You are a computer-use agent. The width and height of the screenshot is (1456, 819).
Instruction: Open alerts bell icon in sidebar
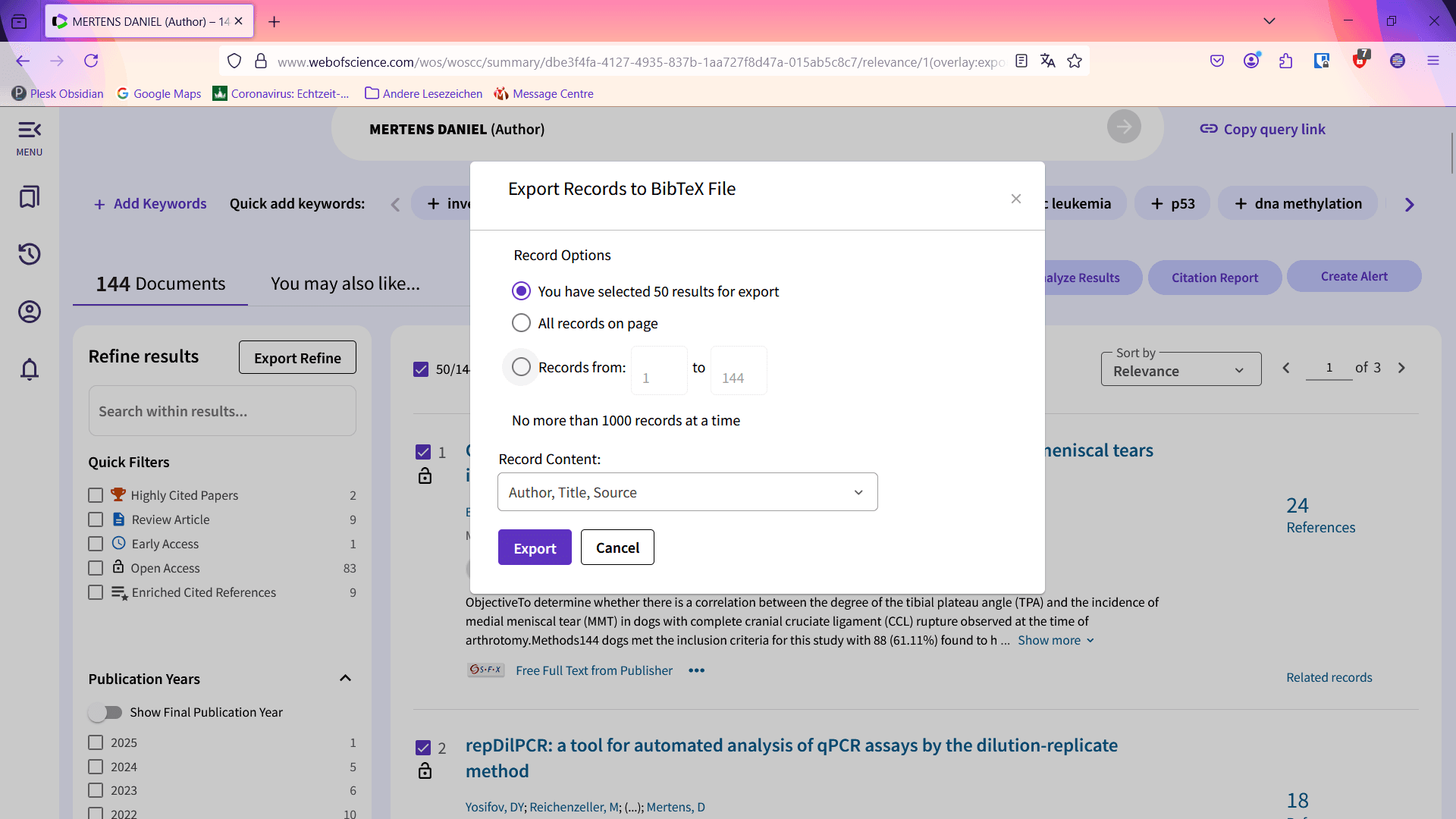30,369
